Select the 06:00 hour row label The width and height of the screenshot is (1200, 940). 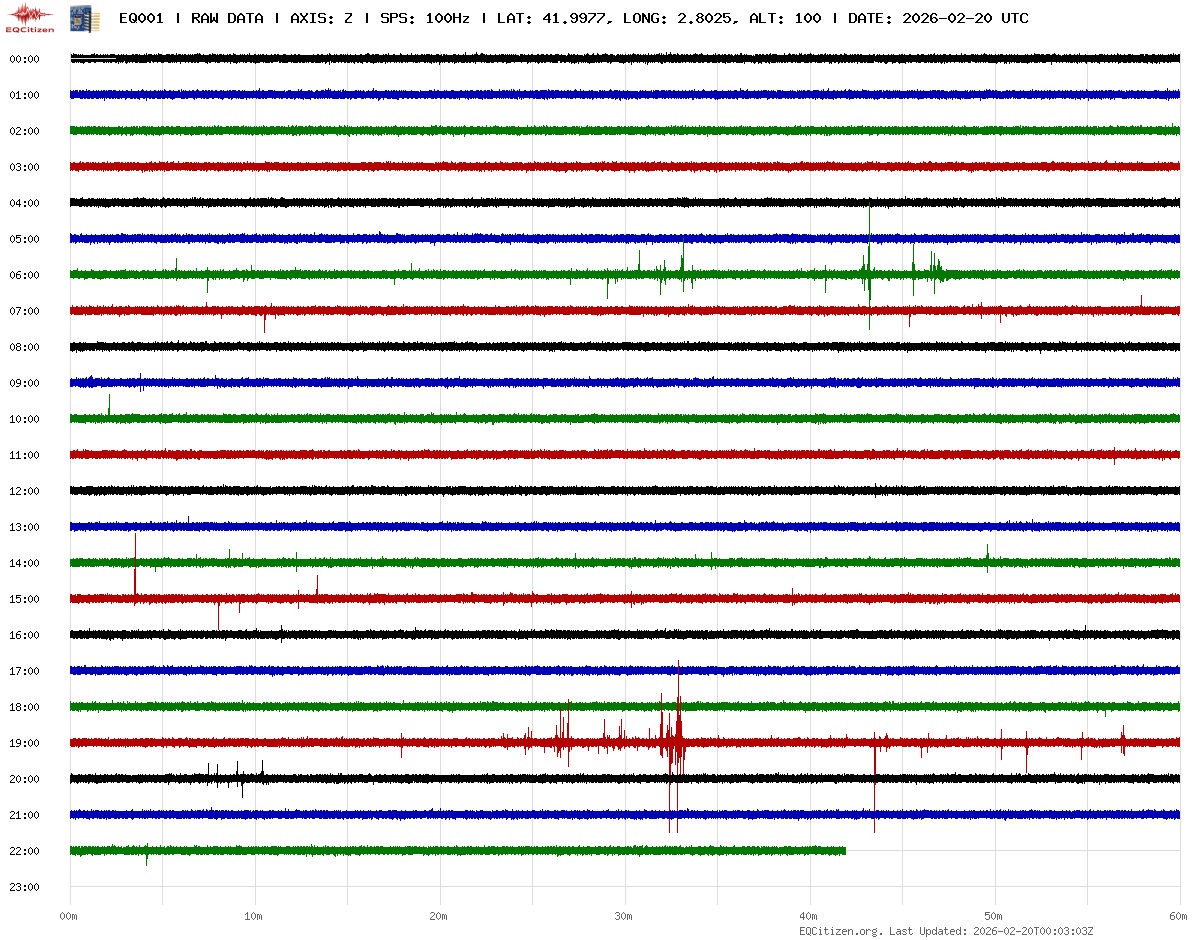24,275
